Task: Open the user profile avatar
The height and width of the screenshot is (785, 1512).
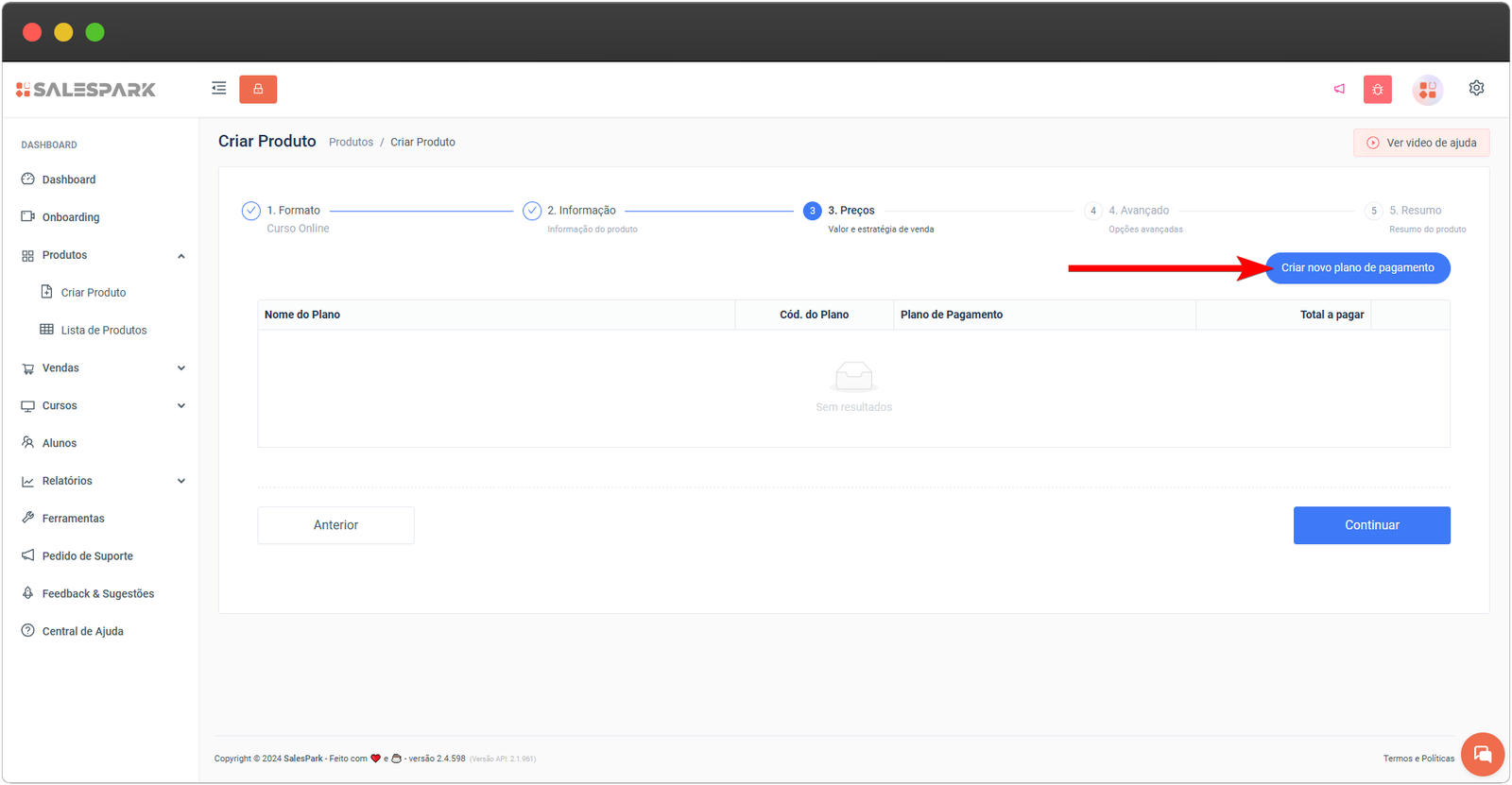Action: pos(1427,90)
